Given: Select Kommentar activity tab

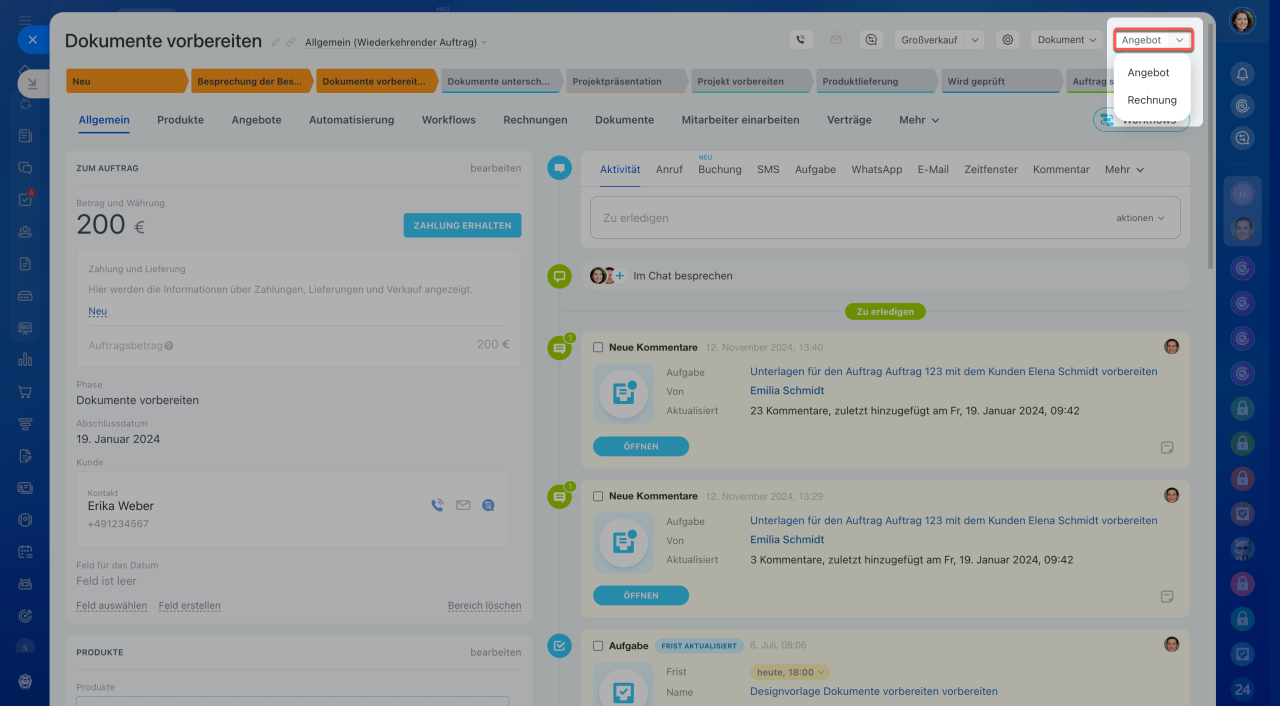Looking at the screenshot, I should tap(1061, 170).
